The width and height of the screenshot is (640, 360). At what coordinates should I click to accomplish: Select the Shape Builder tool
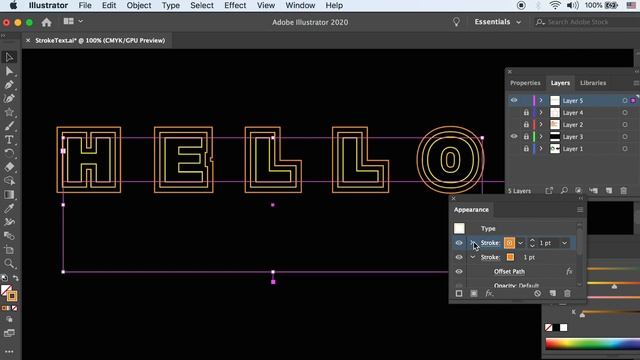tap(9, 181)
